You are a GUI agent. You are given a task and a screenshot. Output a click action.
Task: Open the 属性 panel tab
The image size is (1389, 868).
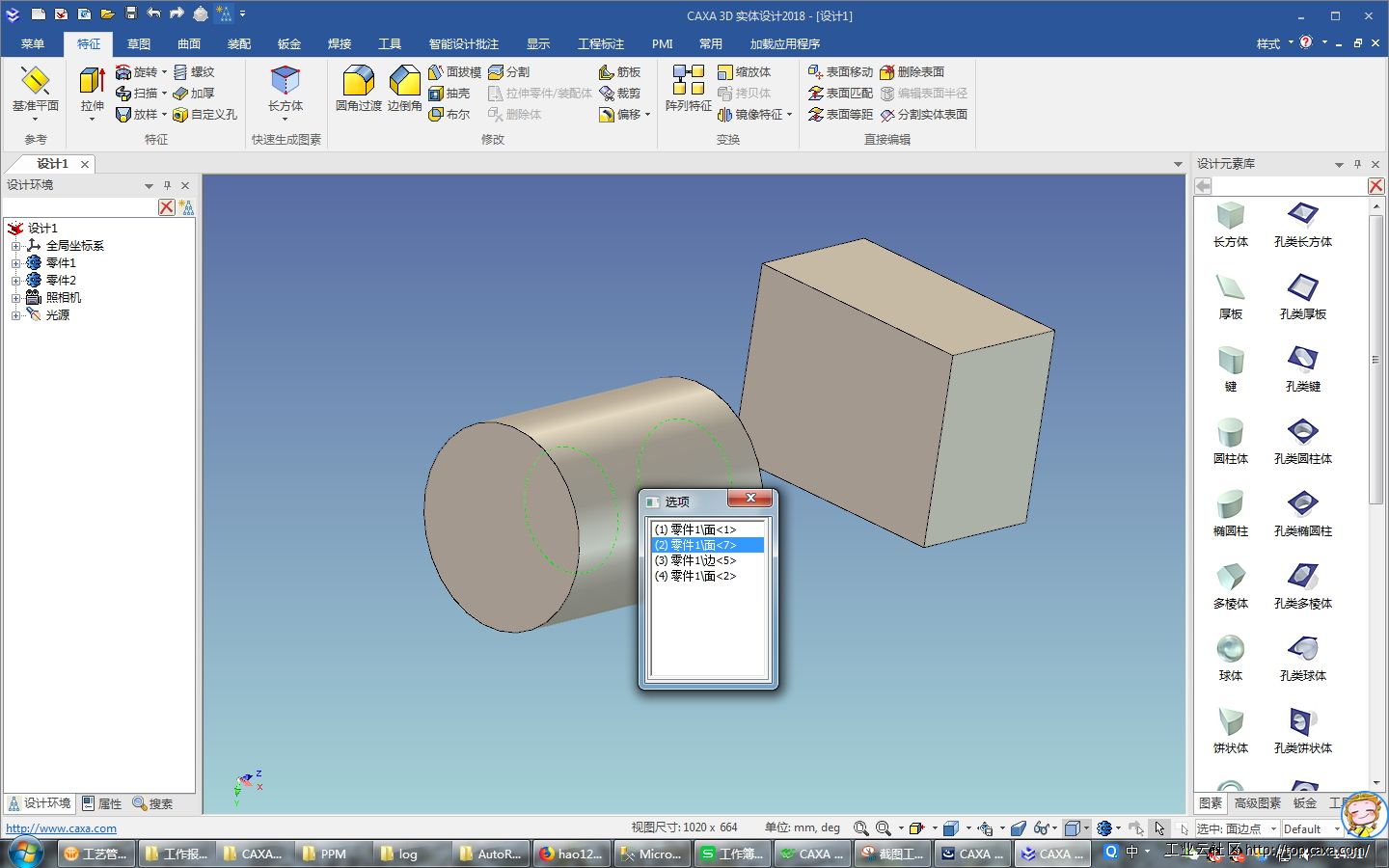click(102, 803)
